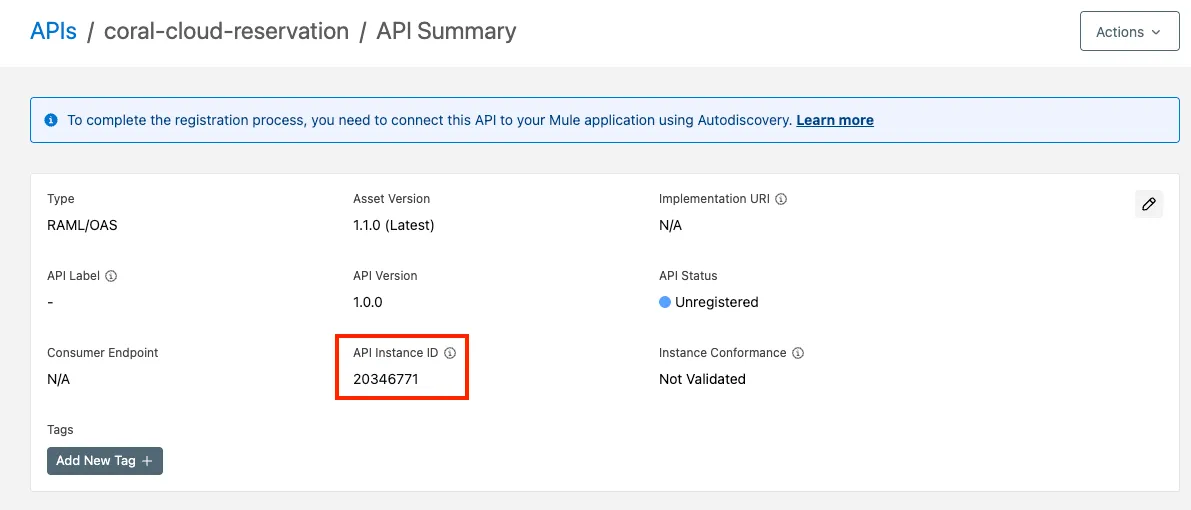Click the pencil edit icon

pyautogui.click(x=1149, y=204)
